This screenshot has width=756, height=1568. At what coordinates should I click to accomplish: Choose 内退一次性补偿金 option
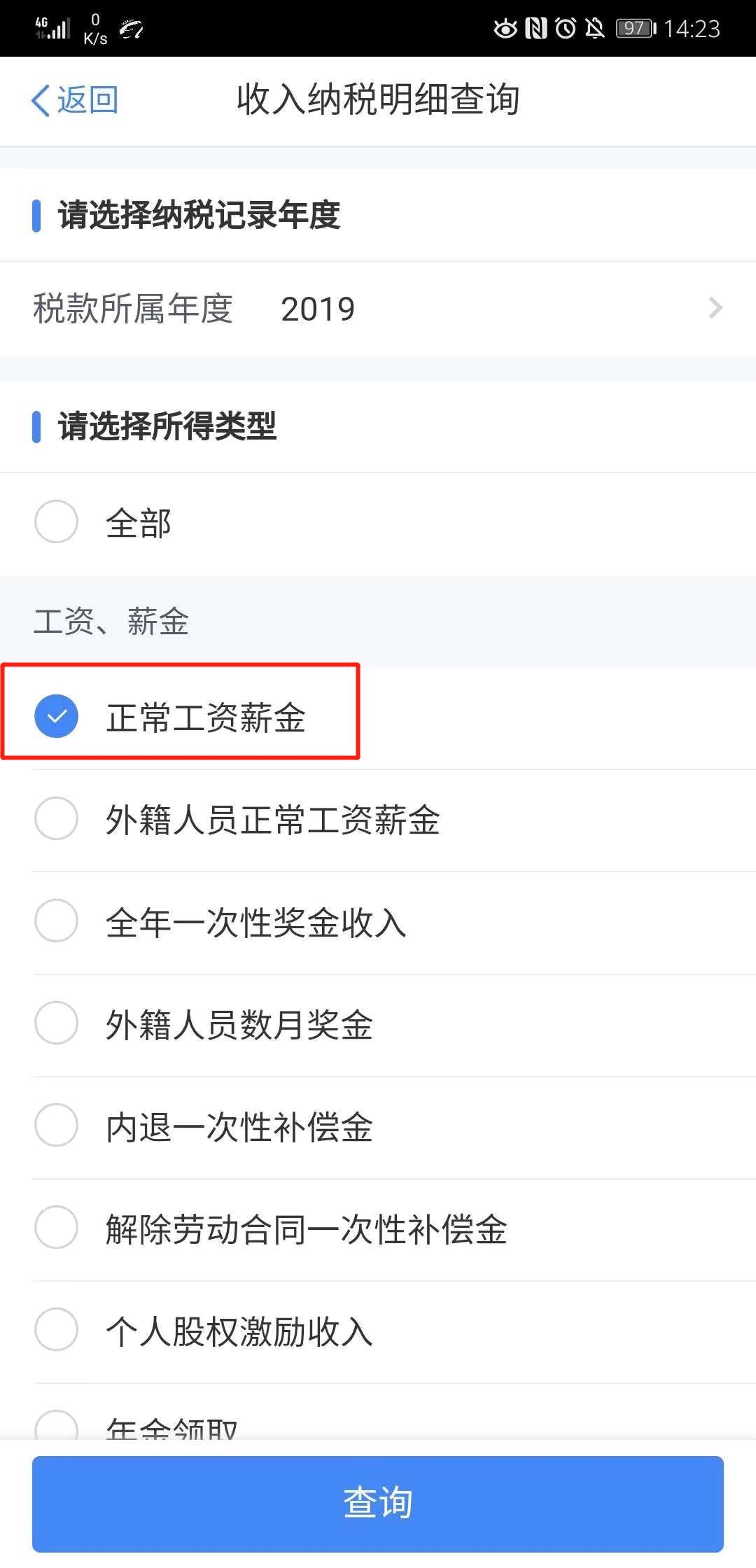pos(56,1125)
